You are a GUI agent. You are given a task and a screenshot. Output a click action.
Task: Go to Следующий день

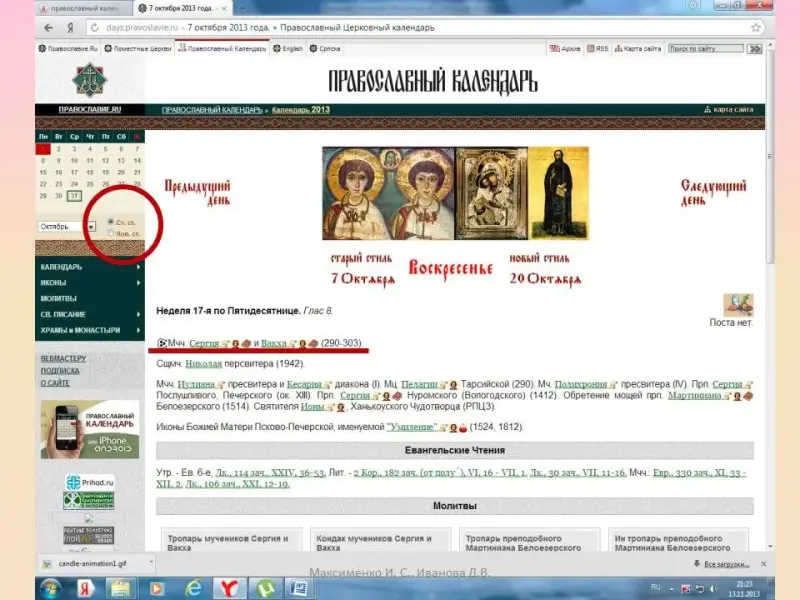pos(713,192)
